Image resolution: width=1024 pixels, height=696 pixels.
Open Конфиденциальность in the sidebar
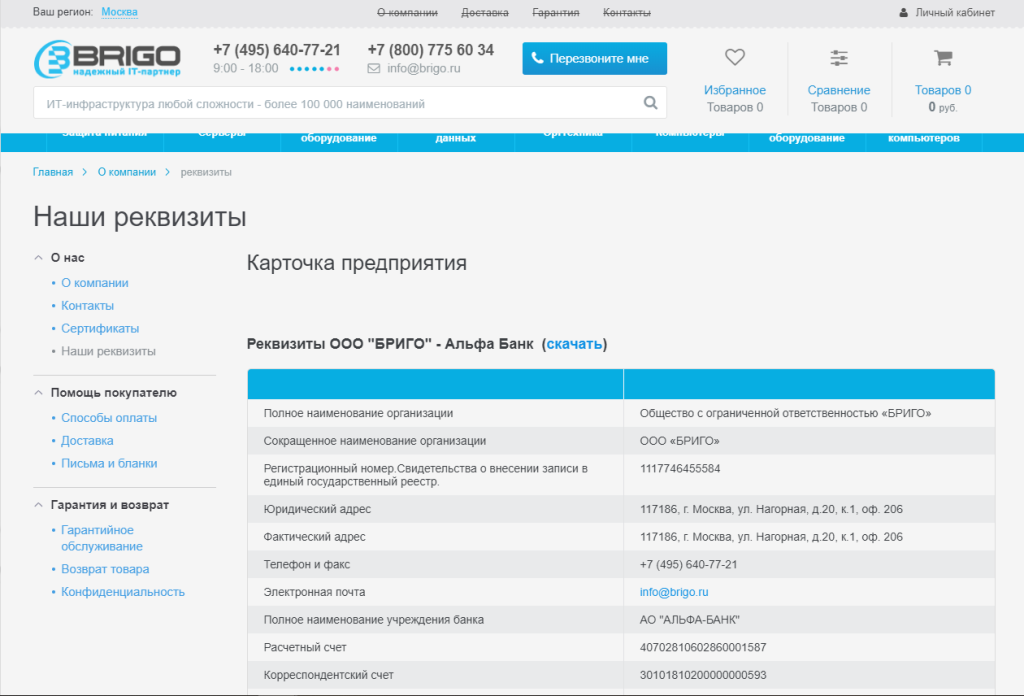123,592
